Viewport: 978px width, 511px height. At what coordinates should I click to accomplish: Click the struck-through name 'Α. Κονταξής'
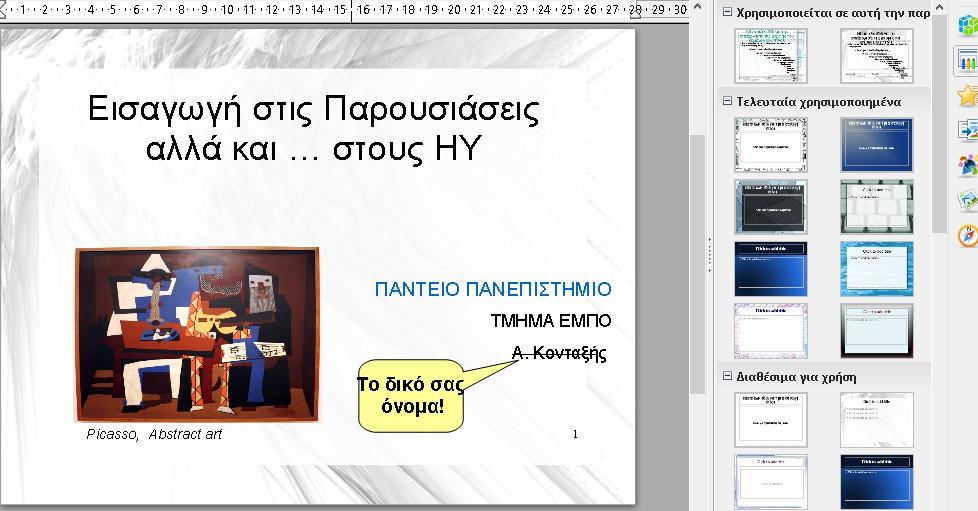point(559,353)
